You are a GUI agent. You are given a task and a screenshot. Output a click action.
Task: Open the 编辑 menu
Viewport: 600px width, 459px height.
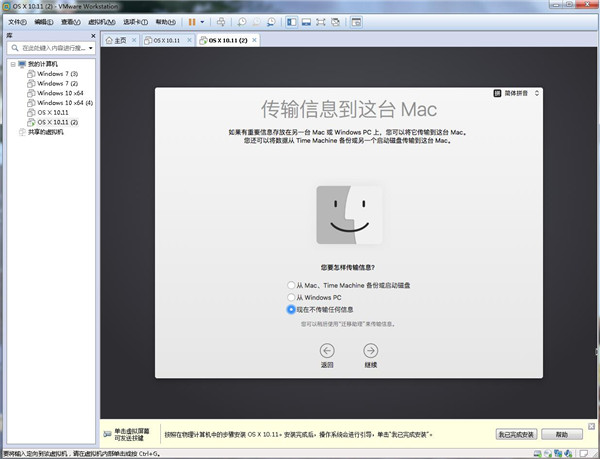pos(44,22)
